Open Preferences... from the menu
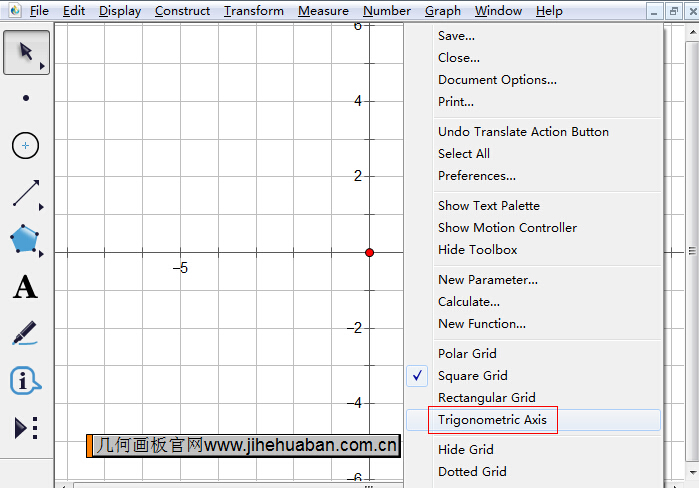The height and width of the screenshot is (488, 699). click(533, 176)
